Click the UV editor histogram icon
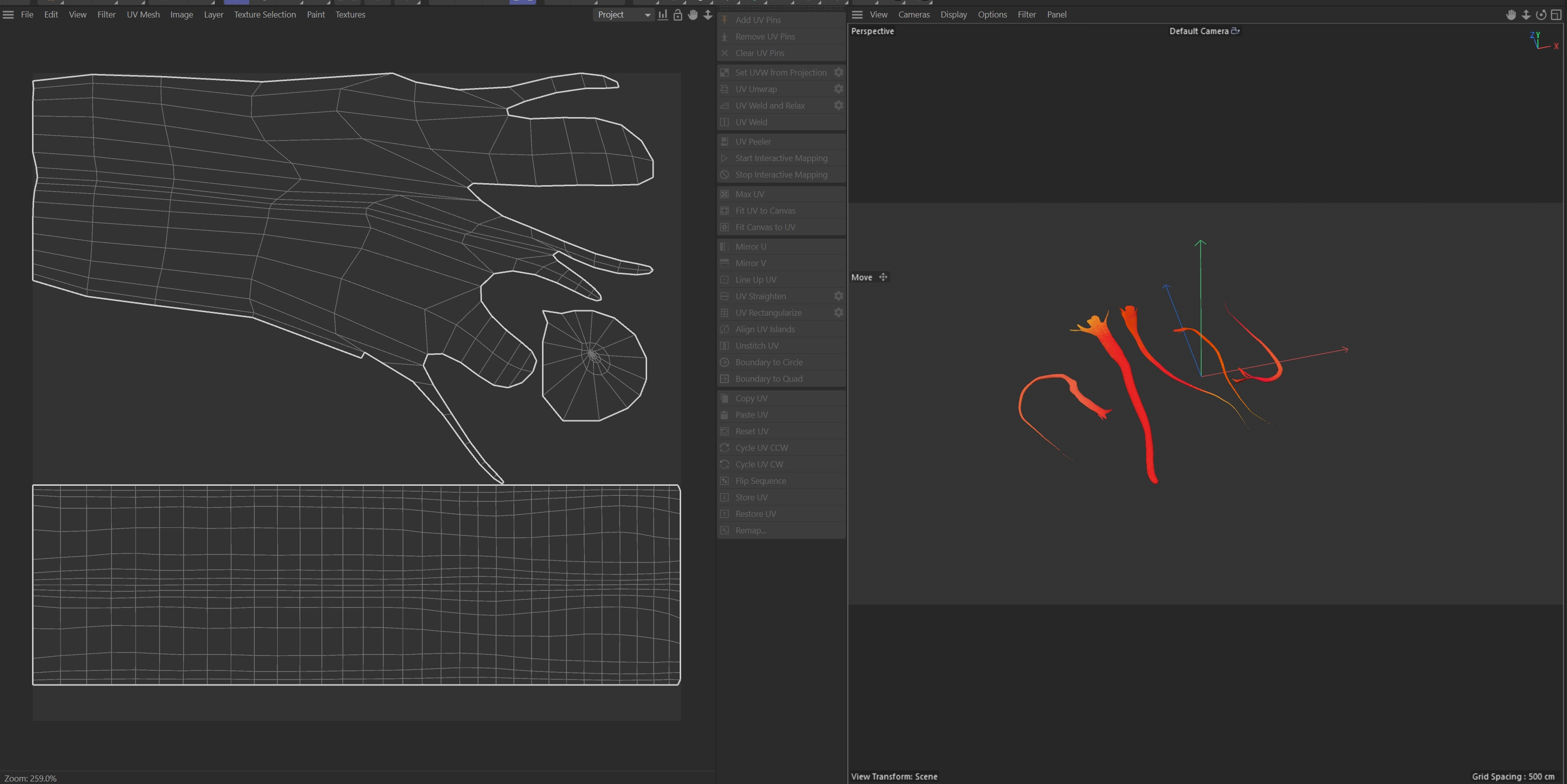Image resolution: width=1567 pixels, height=784 pixels. [663, 15]
